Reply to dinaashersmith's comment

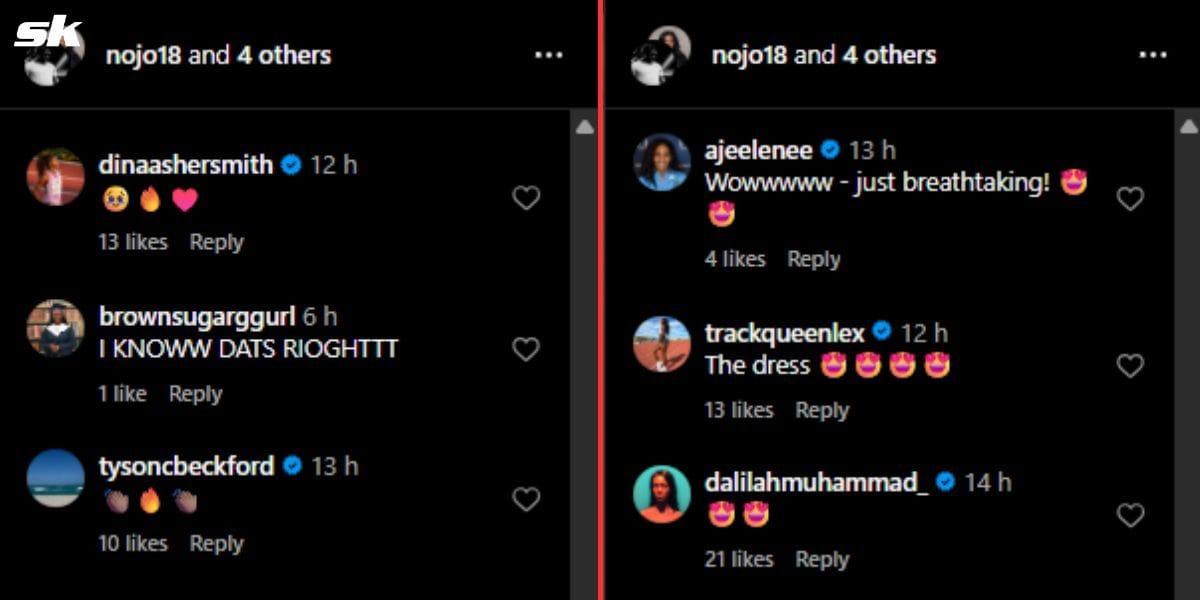coord(216,242)
